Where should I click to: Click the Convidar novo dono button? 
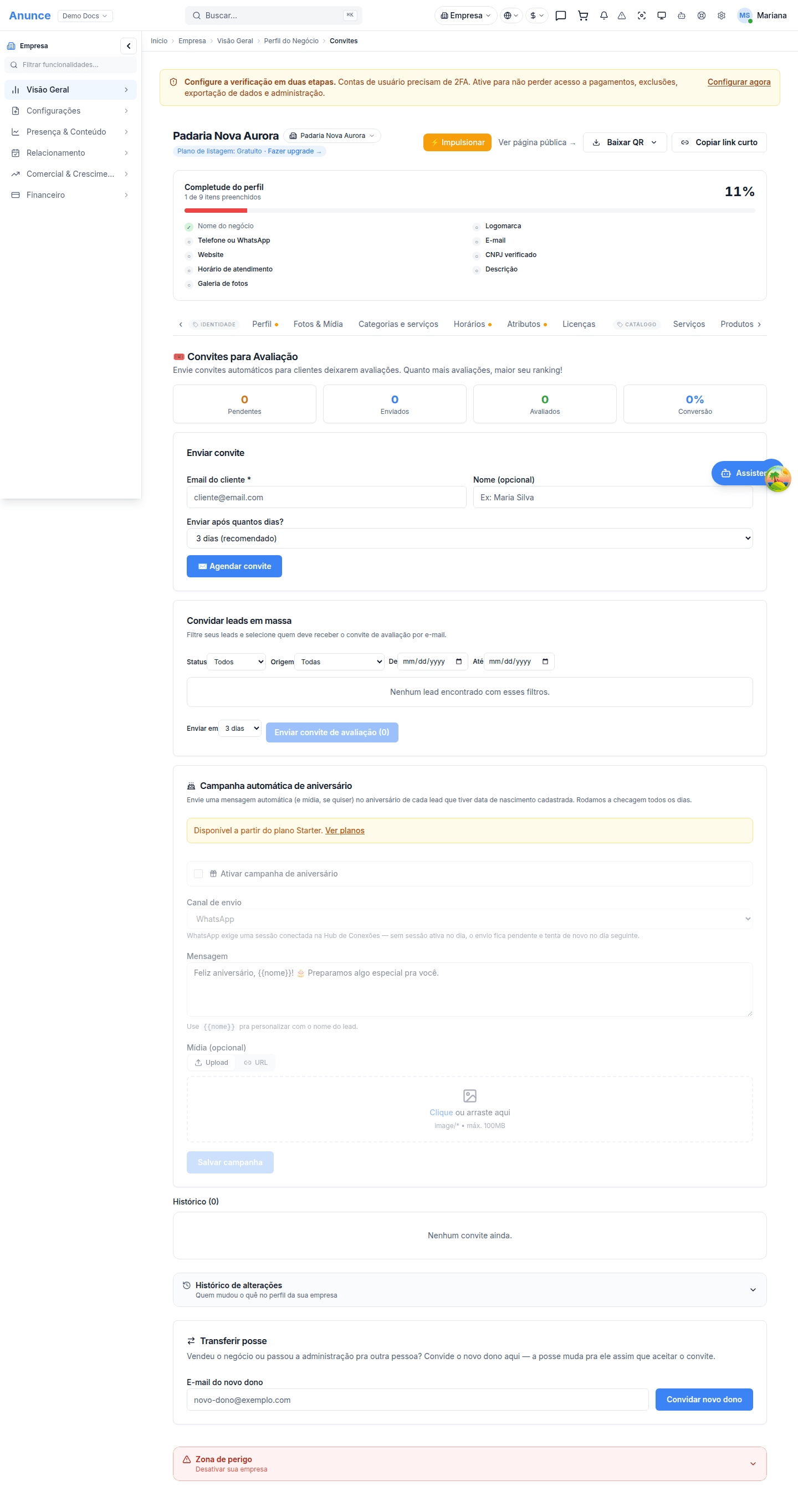click(703, 1400)
